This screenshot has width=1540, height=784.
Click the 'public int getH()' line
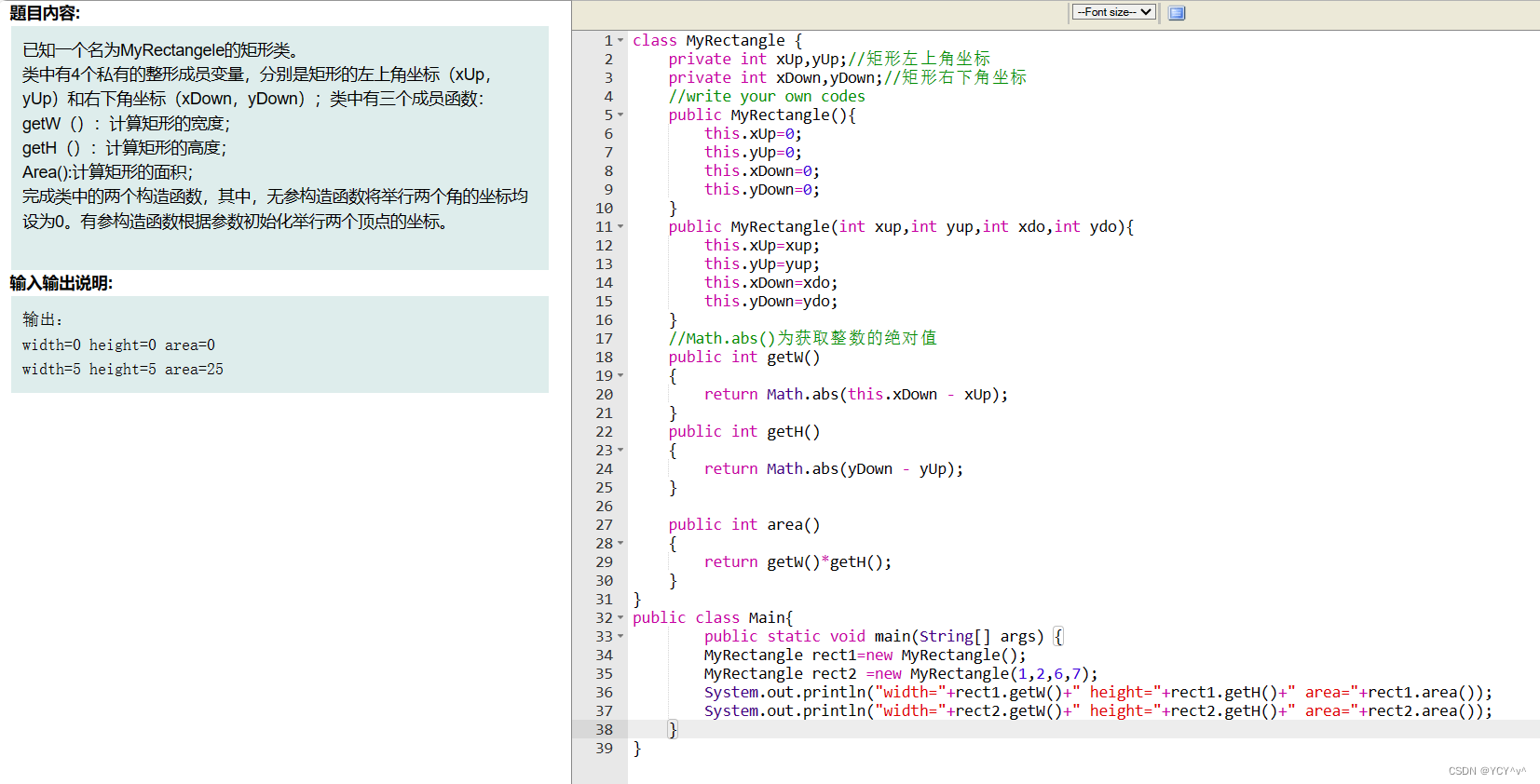[x=744, y=431]
